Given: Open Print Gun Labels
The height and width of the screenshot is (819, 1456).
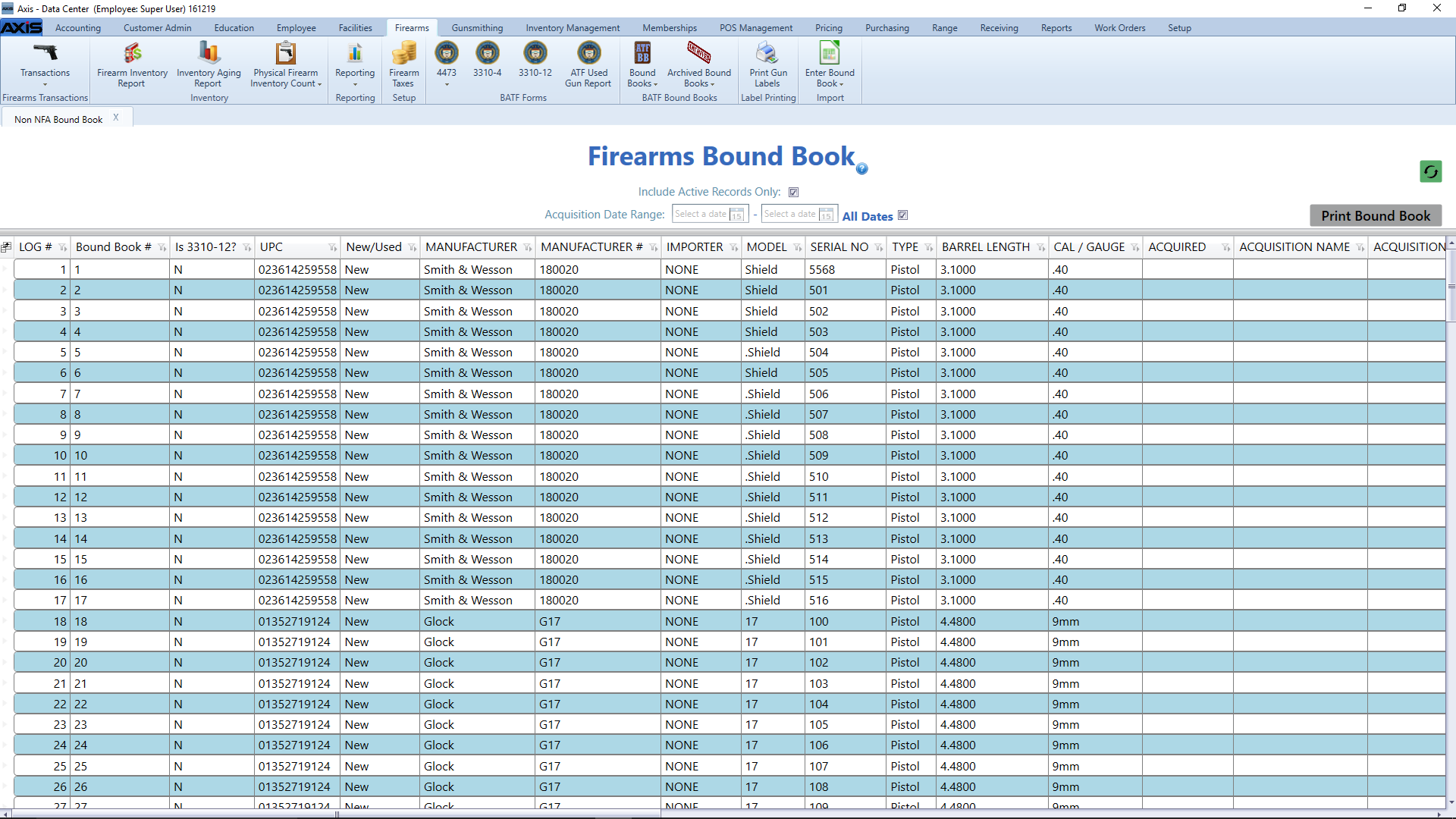Looking at the screenshot, I should (768, 64).
